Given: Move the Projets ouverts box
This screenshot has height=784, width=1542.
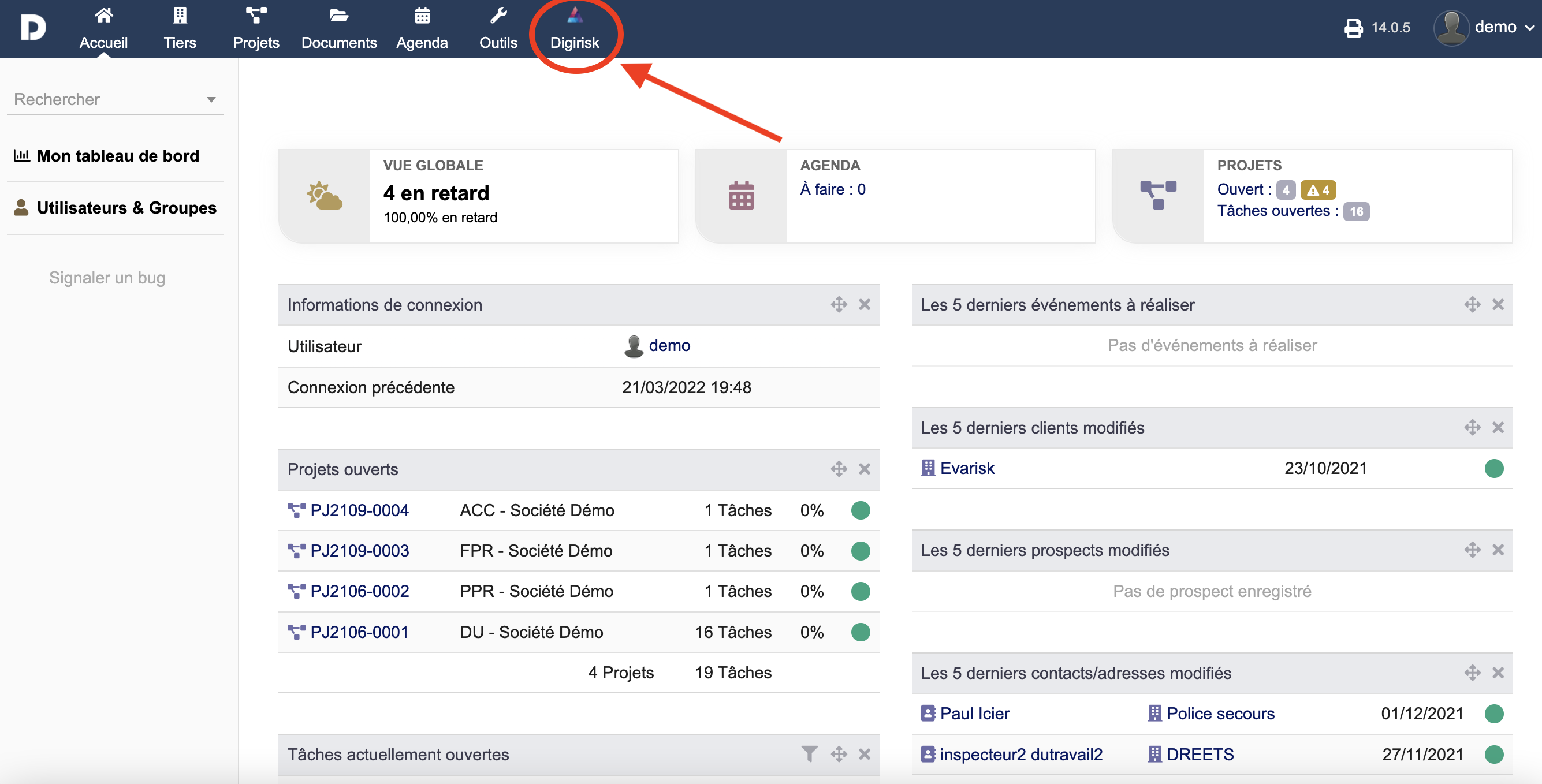Looking at the screenshot, I should pyautogui.click(x=839, y=469).
